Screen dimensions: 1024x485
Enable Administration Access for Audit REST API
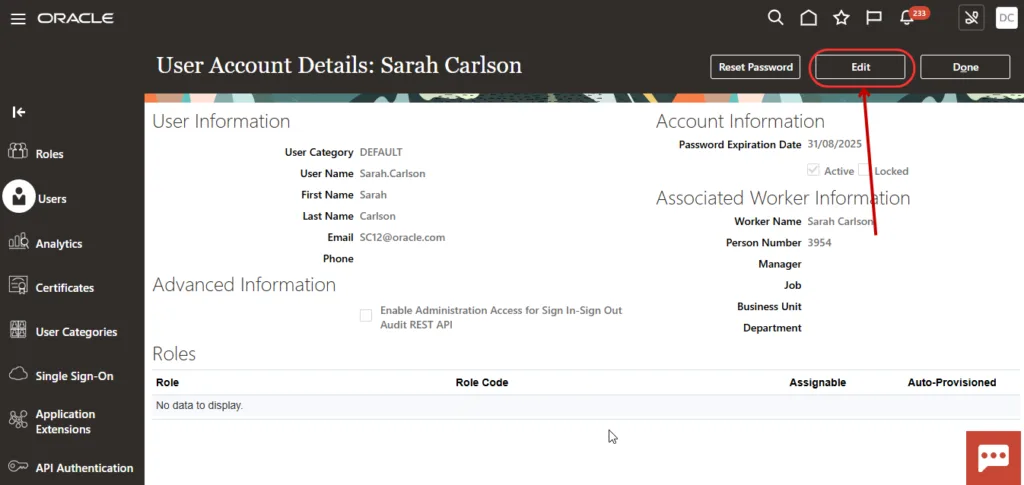coord(366,316)
